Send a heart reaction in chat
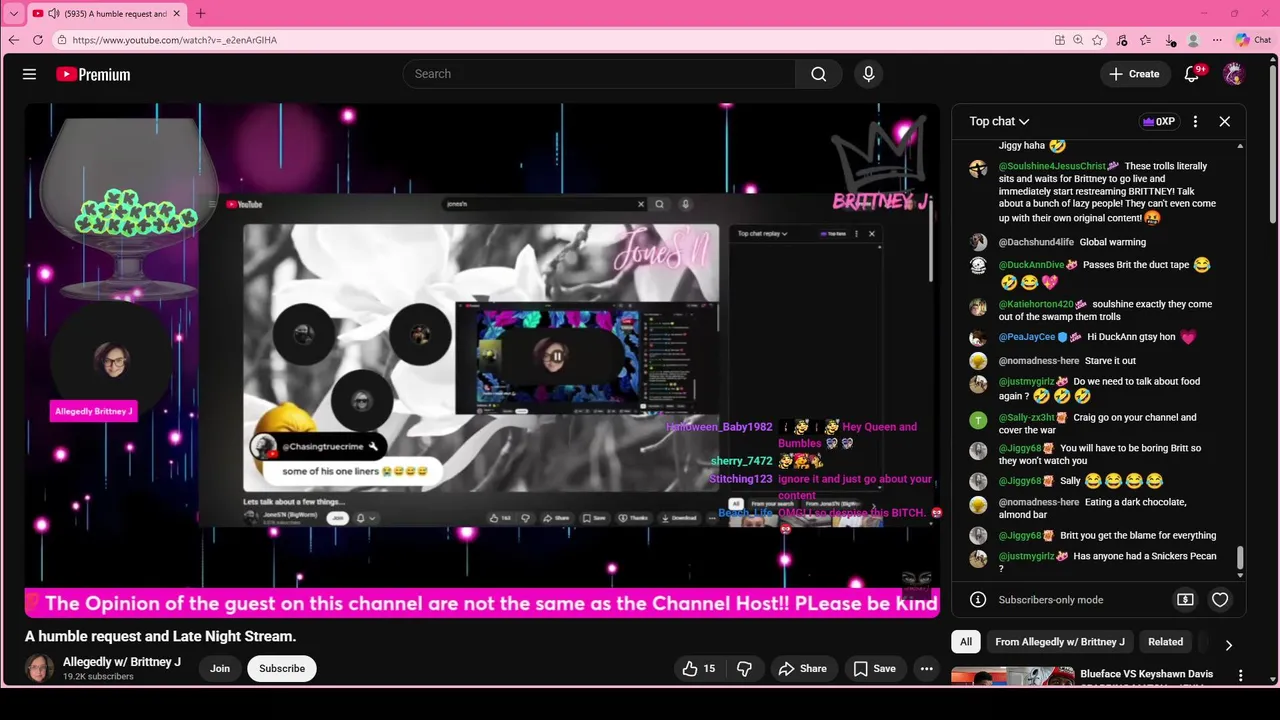 (x=1220, y=599)
